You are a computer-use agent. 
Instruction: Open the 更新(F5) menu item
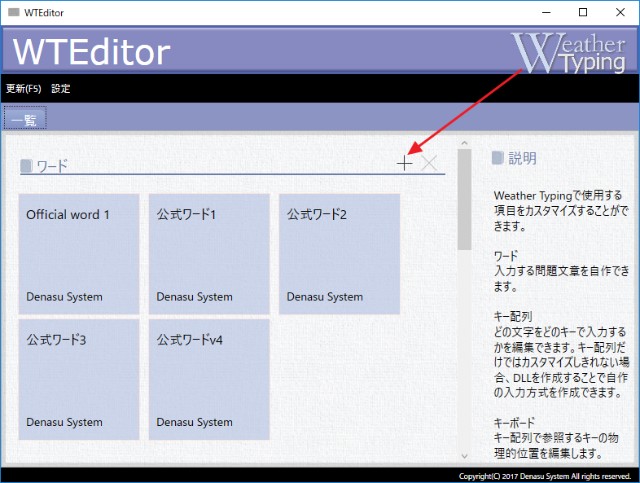pyautogui.click(x=24, y=88)
